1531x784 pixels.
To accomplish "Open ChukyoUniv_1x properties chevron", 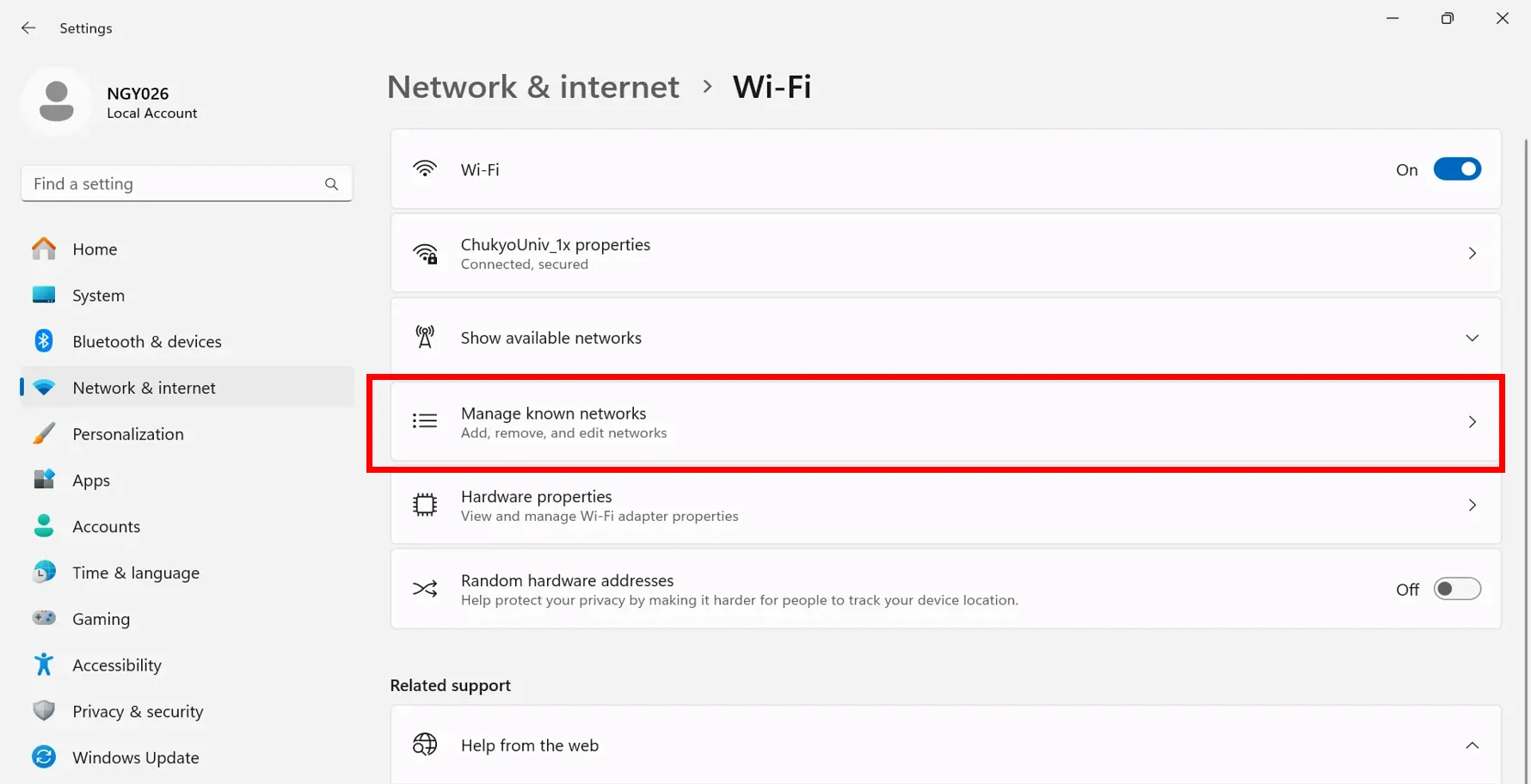I will pyautogui.click(x=1472, y=254).
